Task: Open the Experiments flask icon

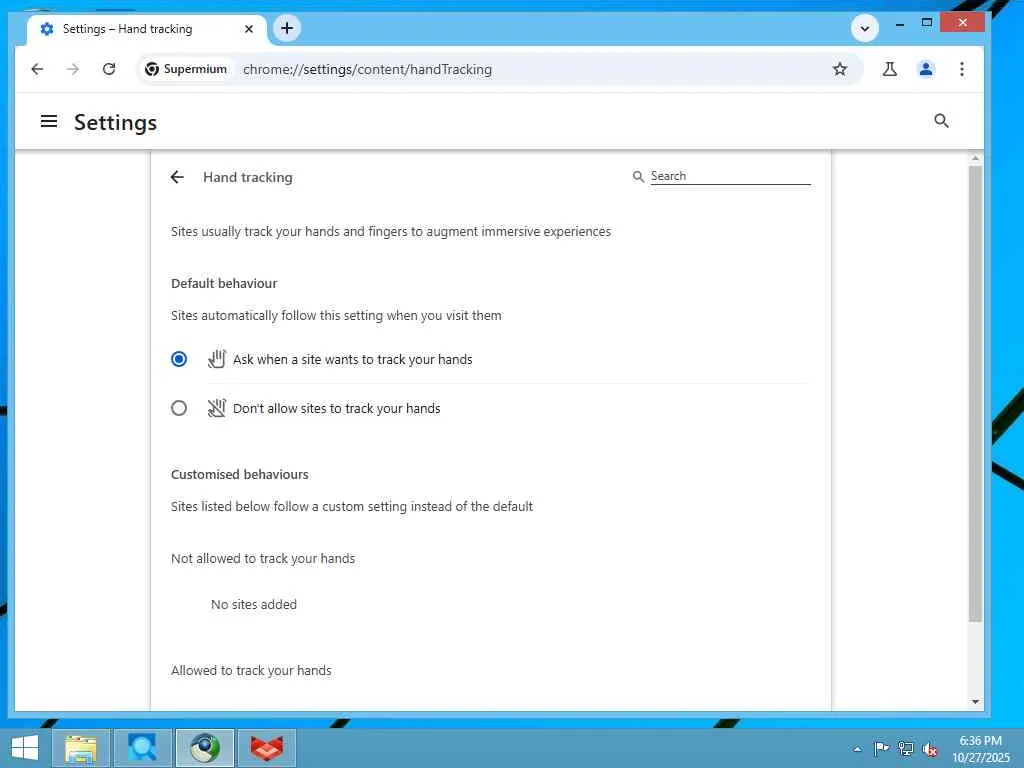Action: (x=889, y=69)
